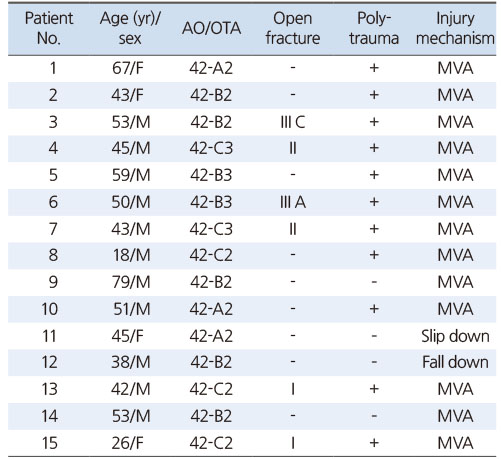Select the 79/M age cell
The height and width of the screenshot is (460, 501).
[x=131, y=282]
